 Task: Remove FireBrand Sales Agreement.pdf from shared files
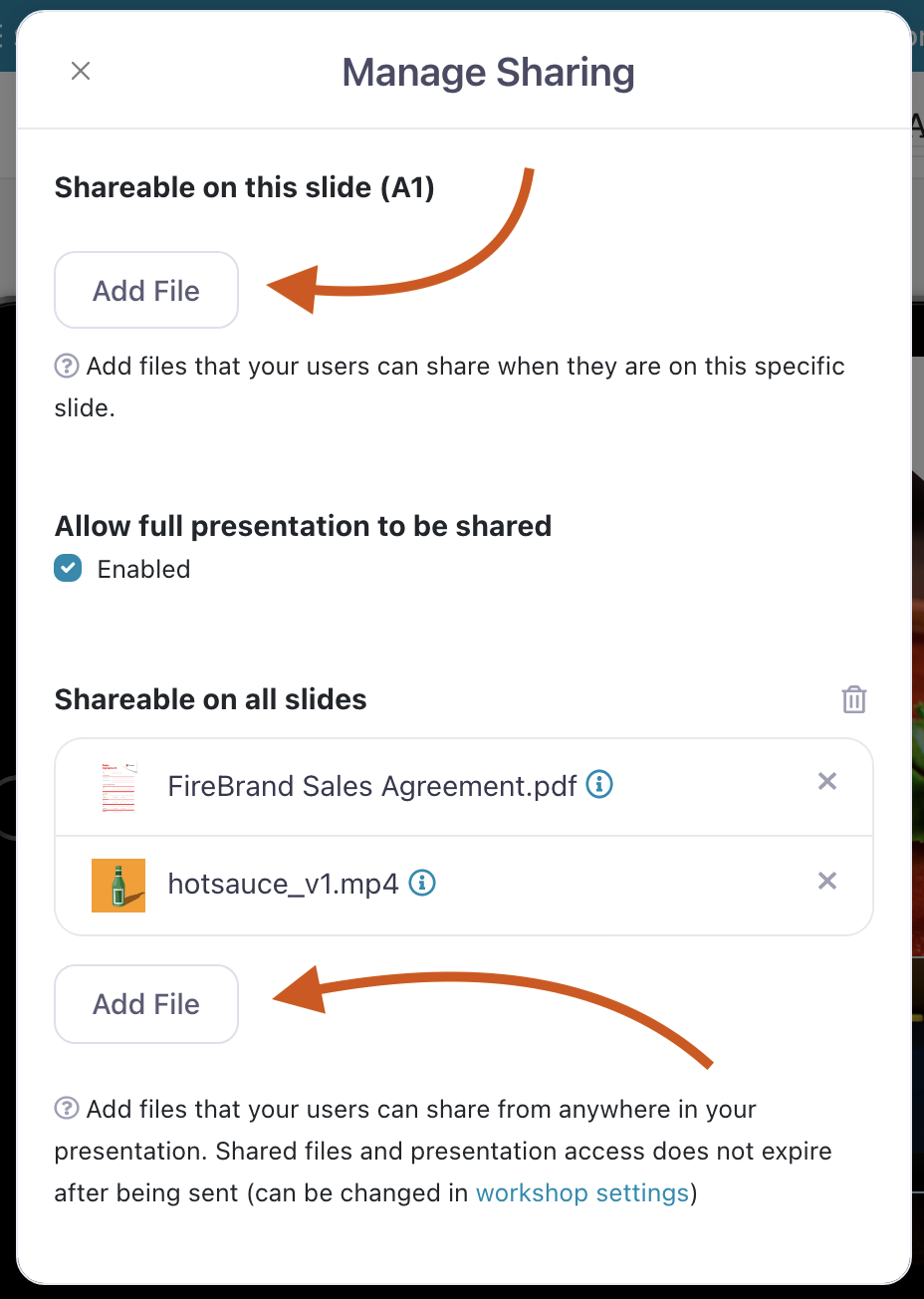click(826, 782)
